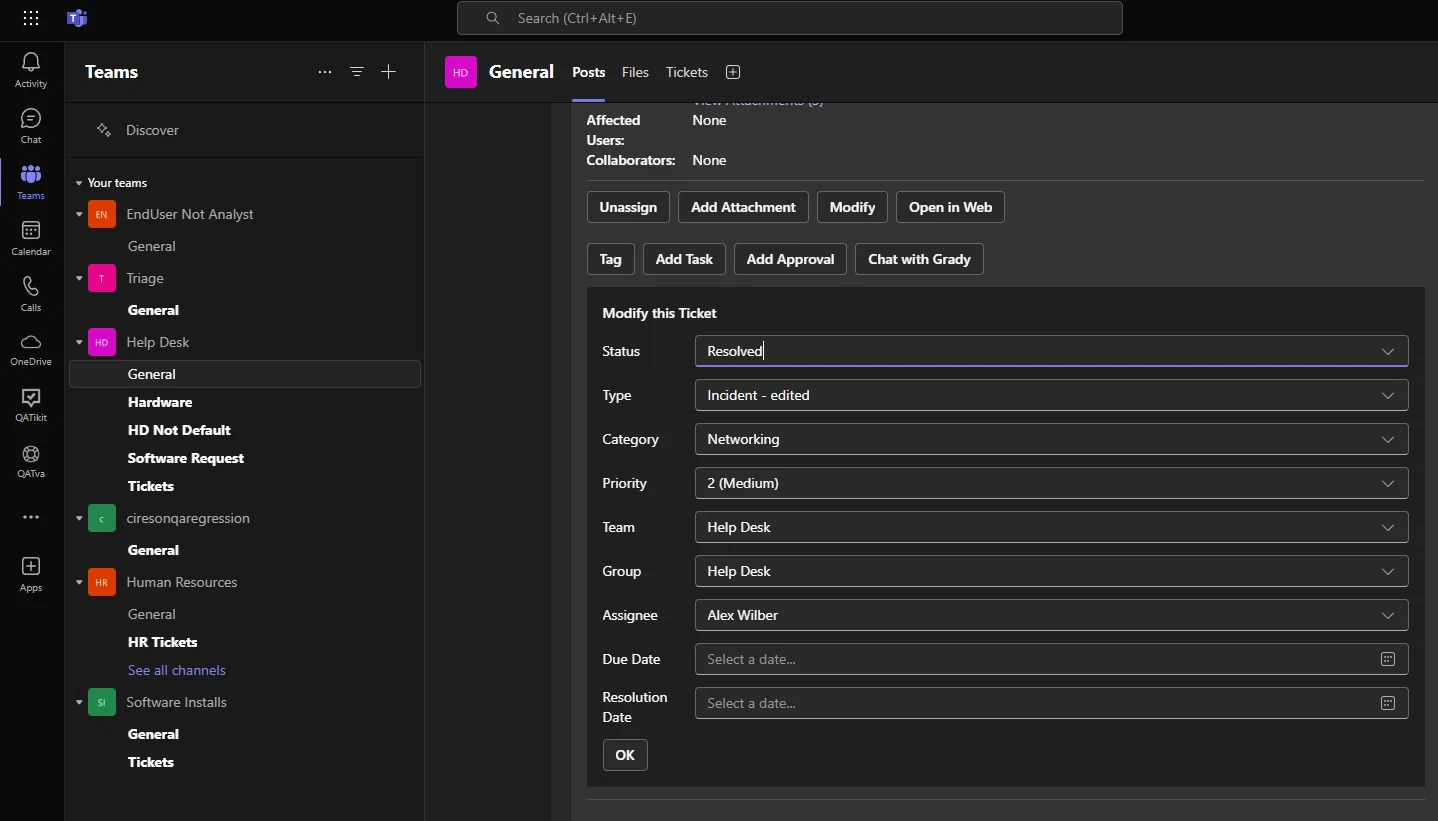This screenshot has width=1438, height=821.
Task: Open the Resolution Date calendar picker icon
Action: point(1388,703)
